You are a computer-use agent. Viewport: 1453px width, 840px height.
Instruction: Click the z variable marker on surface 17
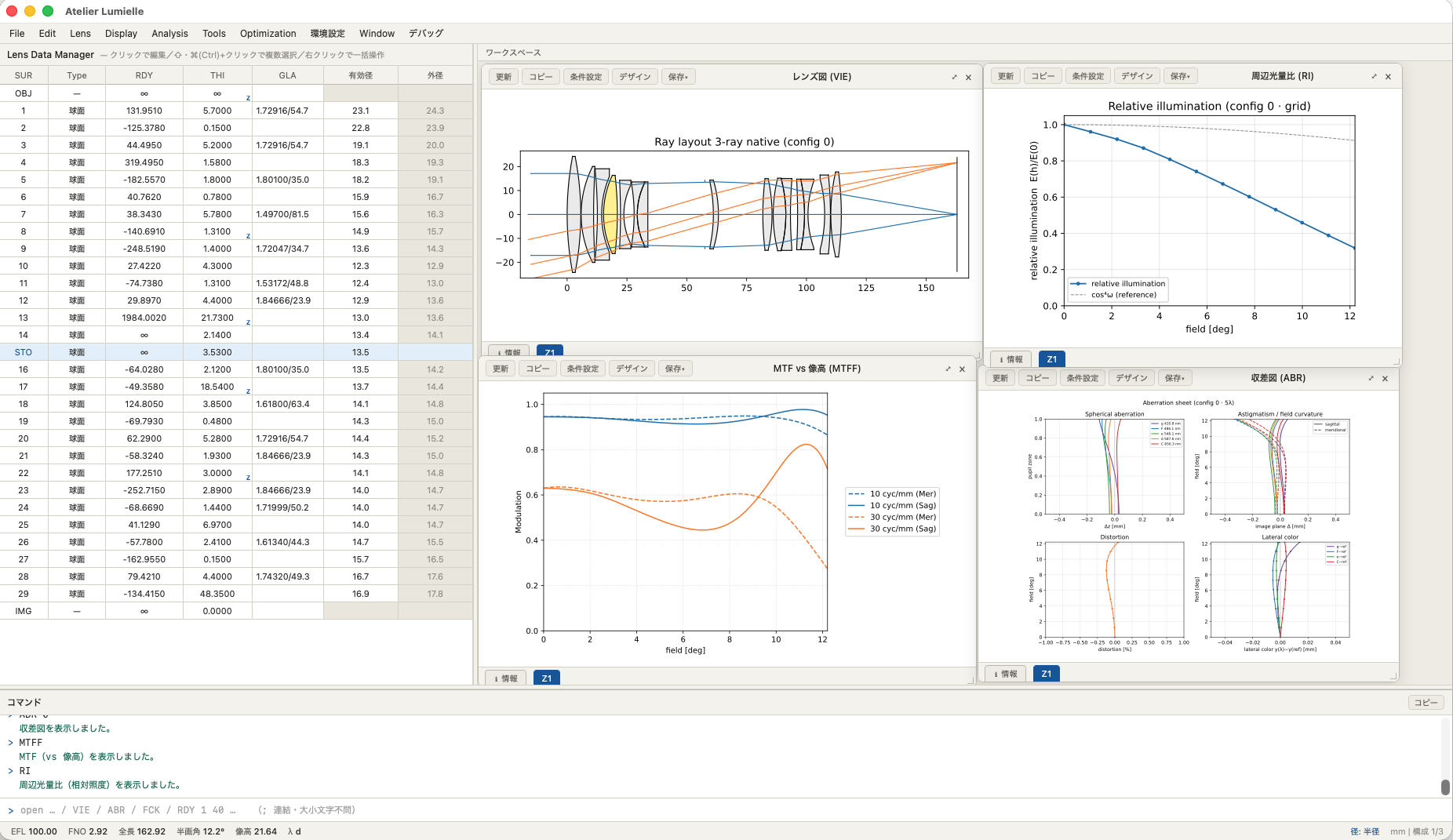coord(249,391)
